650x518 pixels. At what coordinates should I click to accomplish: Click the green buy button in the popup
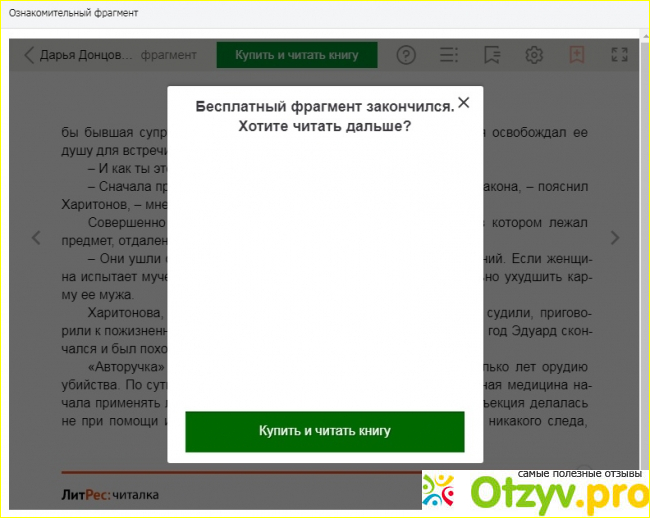(324, 431)
